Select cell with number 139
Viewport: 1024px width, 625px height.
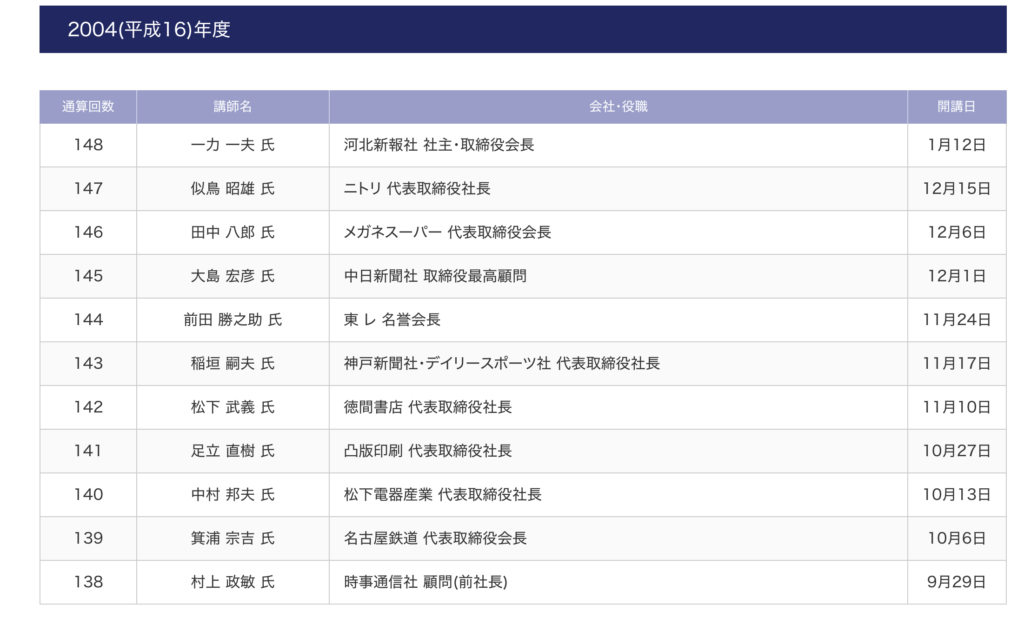click(x=88, y=539)
